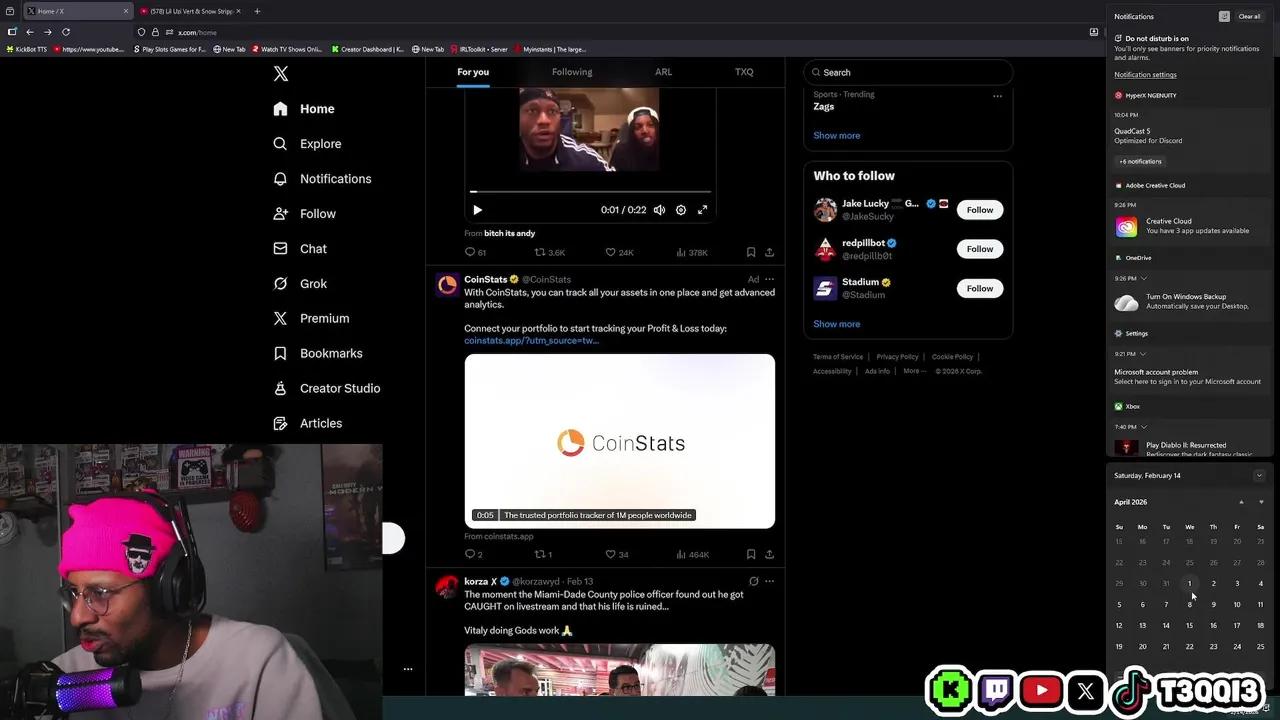The height and width of the screenshot is (720, 1280).
Task: Follow Jake Lucky
Action: (980, 210)
